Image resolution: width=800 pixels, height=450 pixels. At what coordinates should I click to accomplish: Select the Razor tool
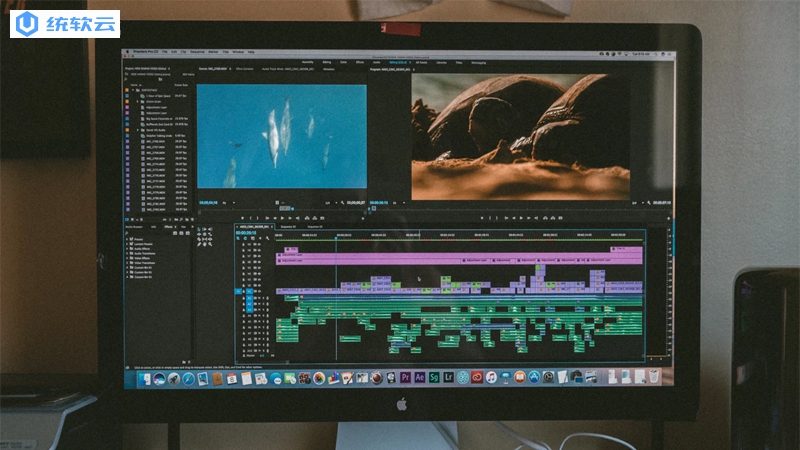pyautogui.click(x=199, y=239)
